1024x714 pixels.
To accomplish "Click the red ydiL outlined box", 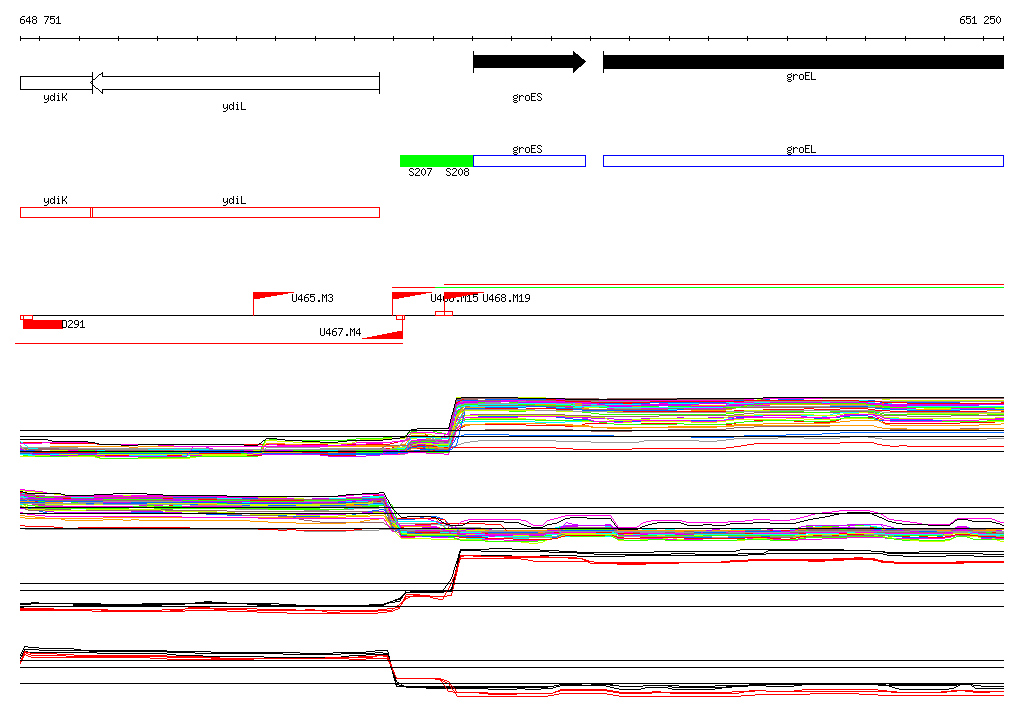I will click(236, 212).
